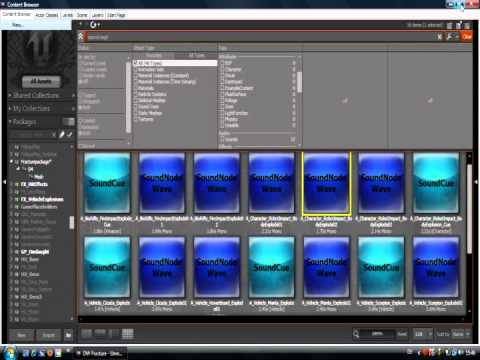The width and height of the screenshot is (480, 360).
Task: Click the package name filter field
Action: point(30,134)
